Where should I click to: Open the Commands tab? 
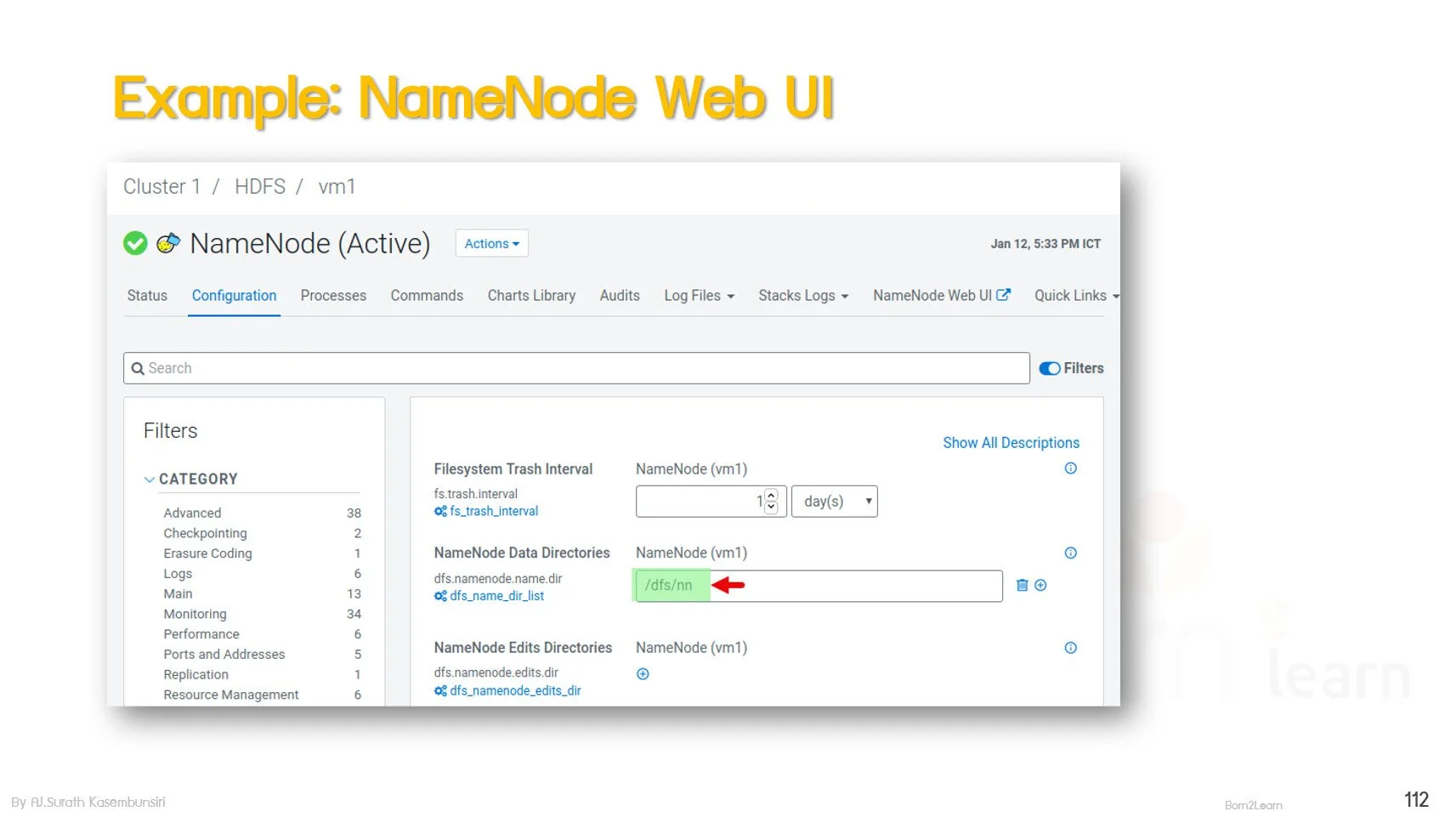click(x=427, y=295)
